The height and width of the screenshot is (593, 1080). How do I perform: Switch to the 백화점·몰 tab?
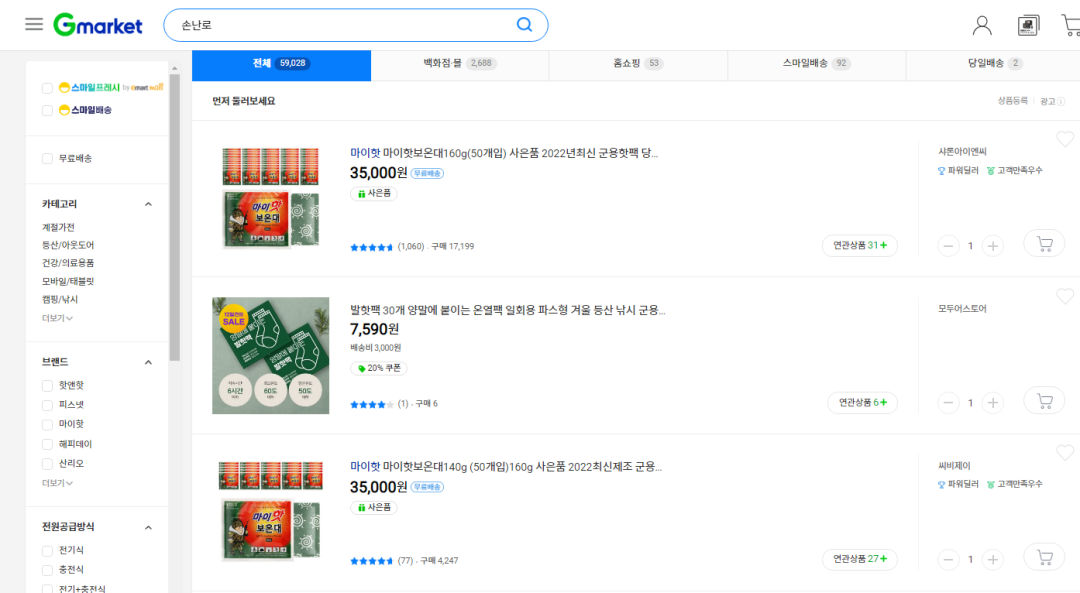click(459, 65)
